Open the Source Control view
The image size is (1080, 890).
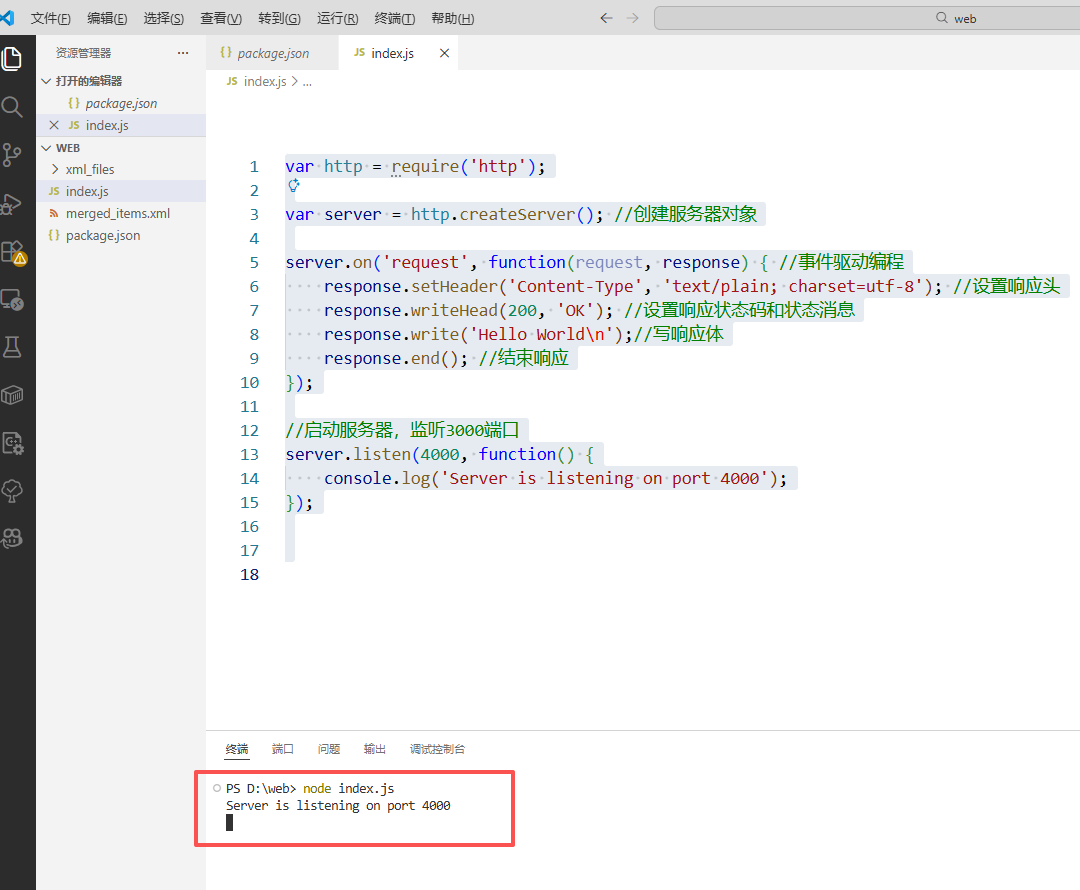pyautogui.click(x=12, y=155)
